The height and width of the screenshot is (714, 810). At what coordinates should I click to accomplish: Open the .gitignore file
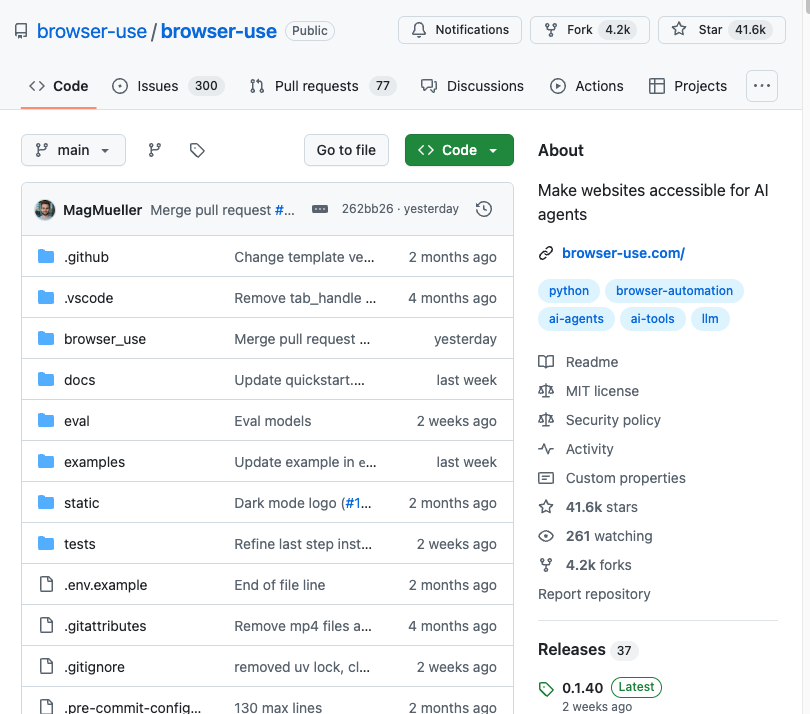pos(94,667)
